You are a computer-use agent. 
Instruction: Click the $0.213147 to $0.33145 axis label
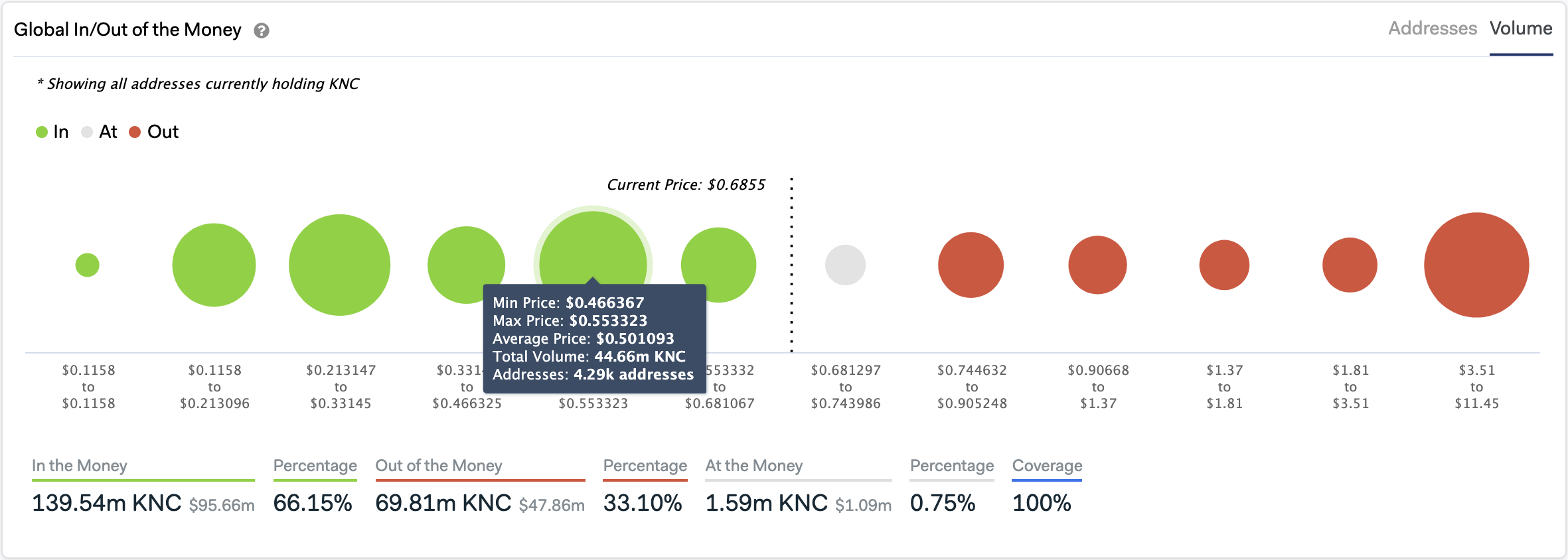(341, 387)
